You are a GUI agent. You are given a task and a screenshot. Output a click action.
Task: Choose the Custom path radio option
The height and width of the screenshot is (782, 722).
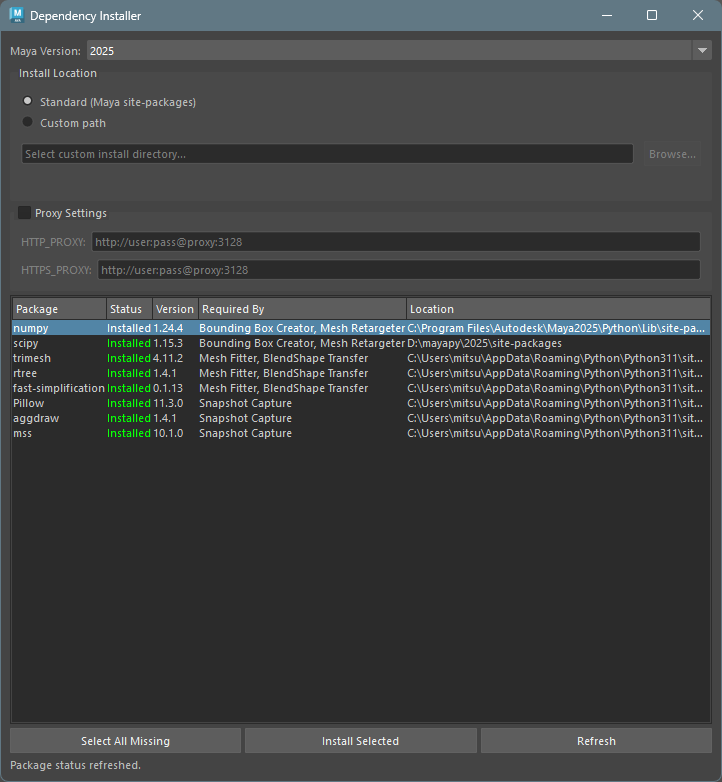click(x=28, y=123)
